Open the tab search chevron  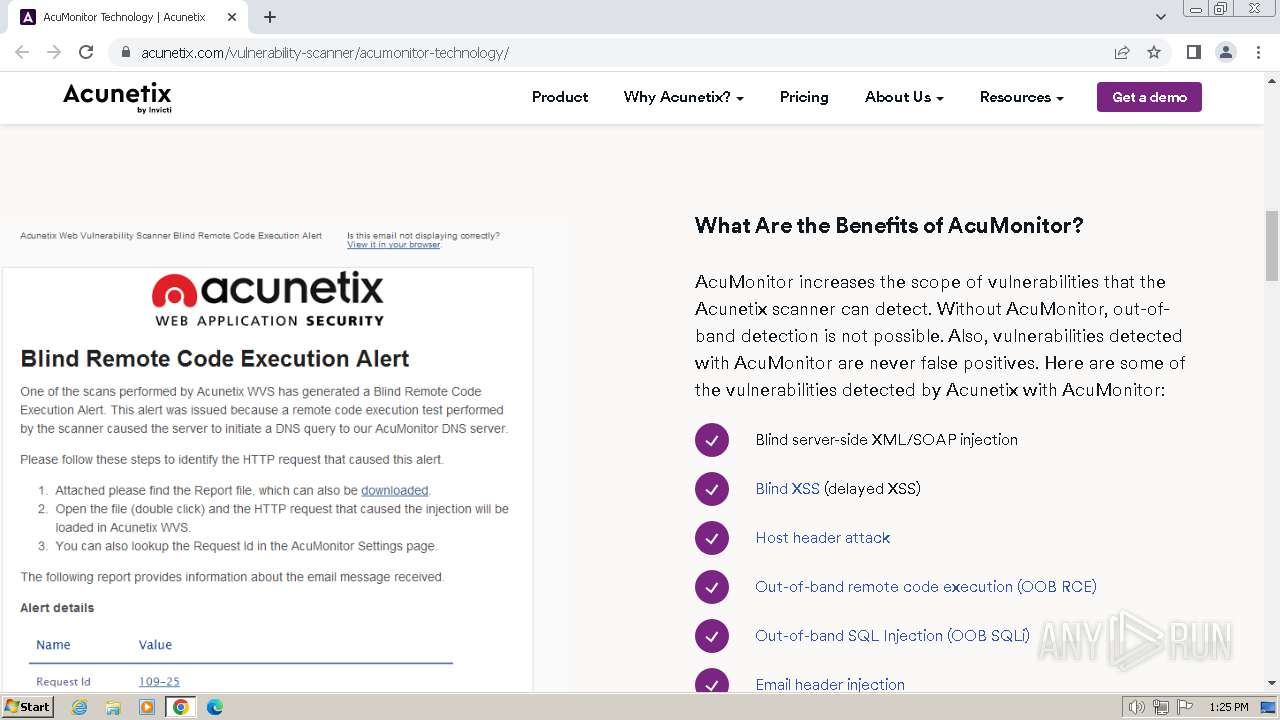click(x=1161, y=17)
